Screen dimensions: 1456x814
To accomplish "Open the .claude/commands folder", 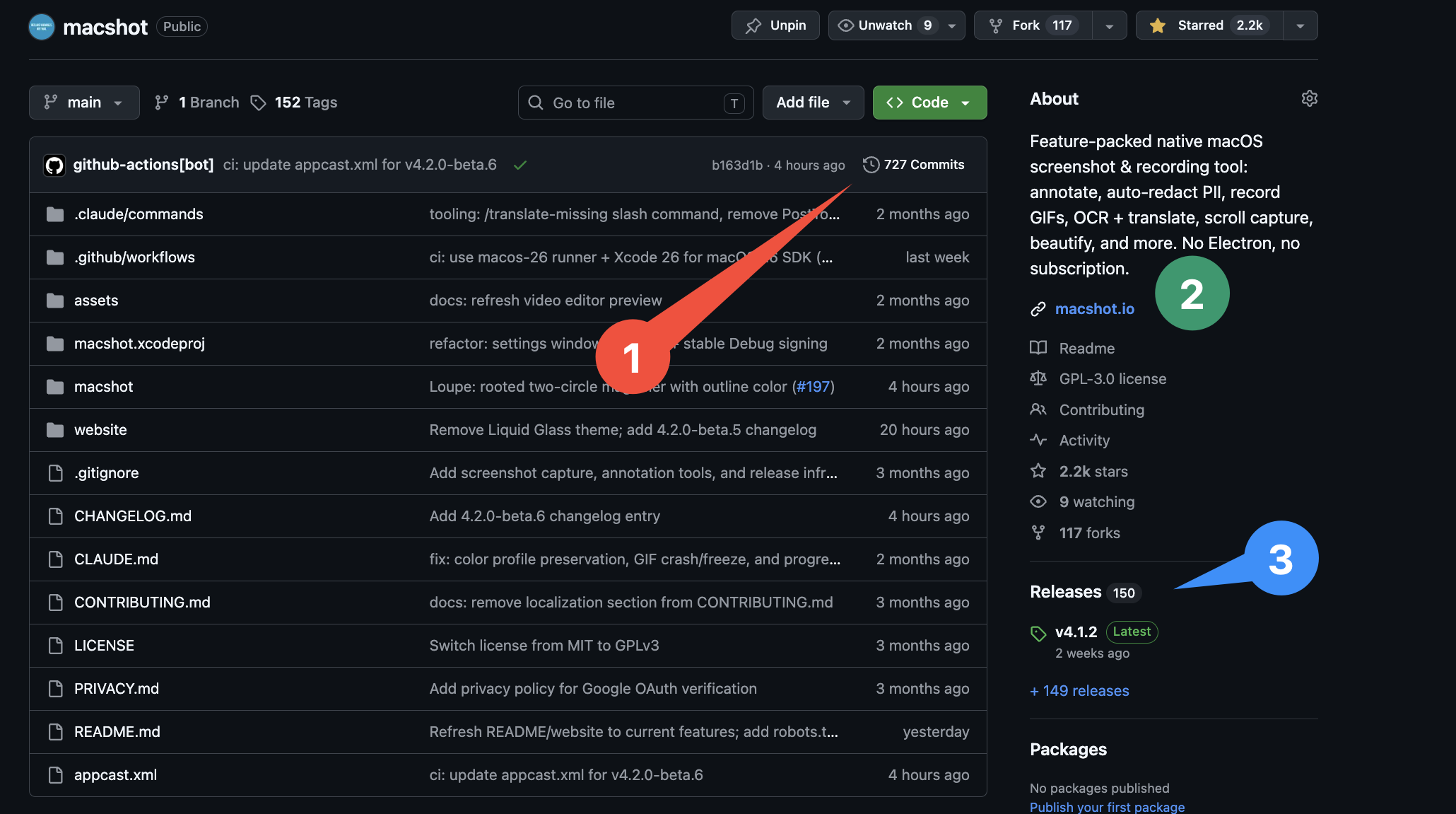I will point(139,214).
